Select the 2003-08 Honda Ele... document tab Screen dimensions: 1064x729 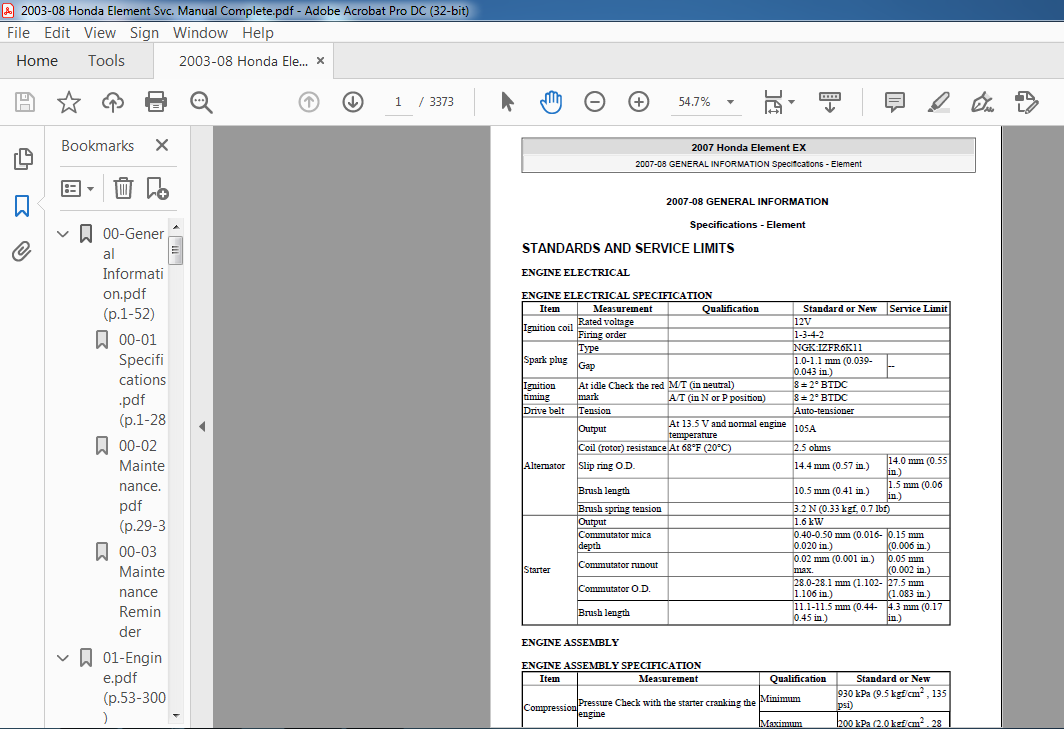point(243,61)
